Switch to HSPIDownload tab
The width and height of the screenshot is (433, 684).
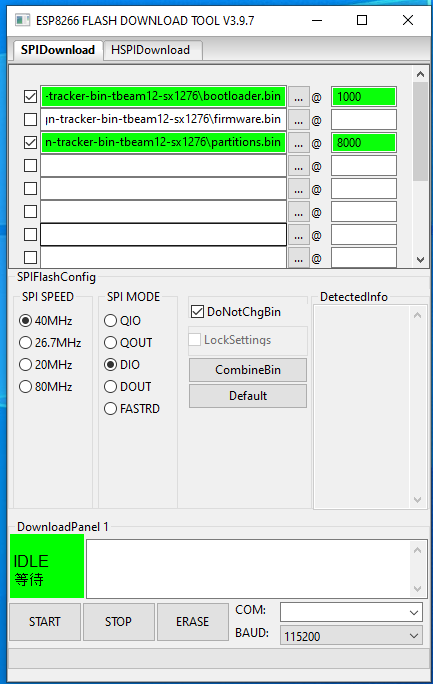pyautogui.click(x=150, y=50)
